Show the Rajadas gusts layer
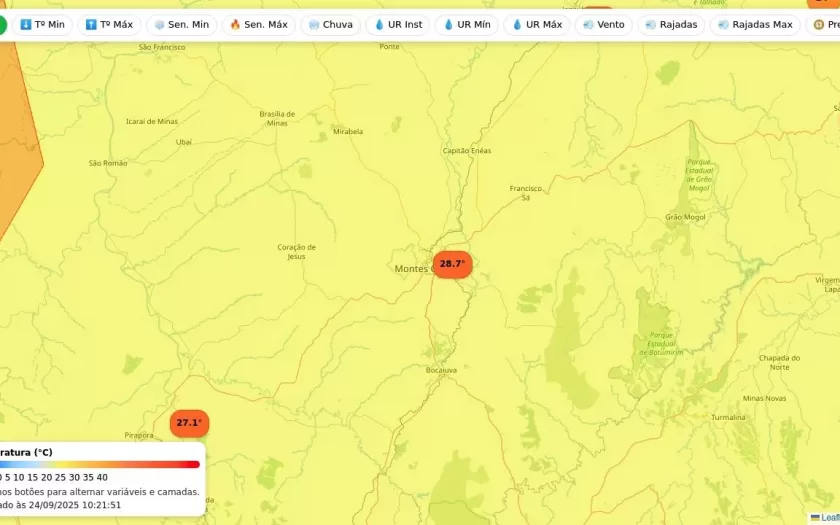 point(671,24)
